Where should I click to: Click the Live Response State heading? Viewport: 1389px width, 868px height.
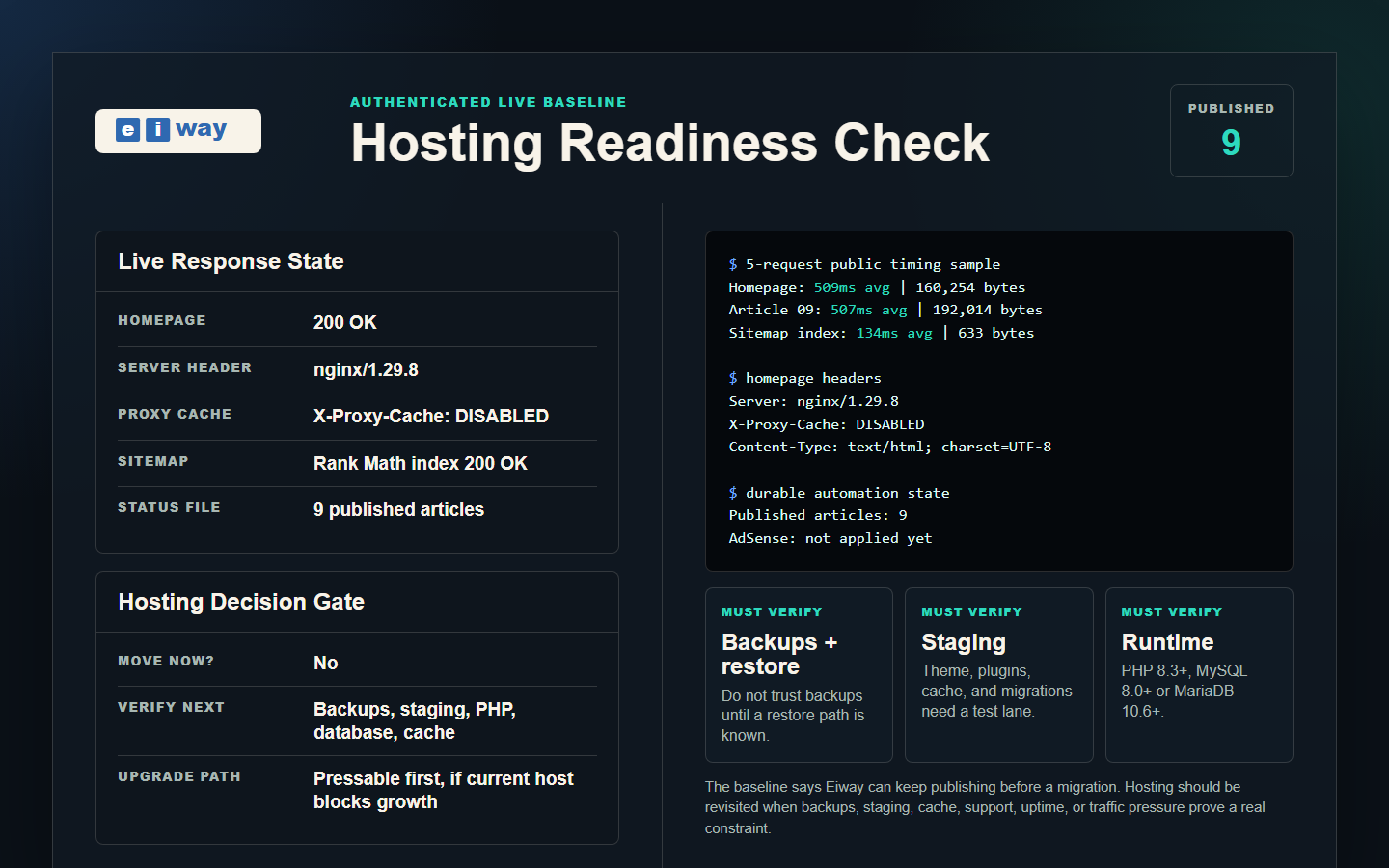231,261
